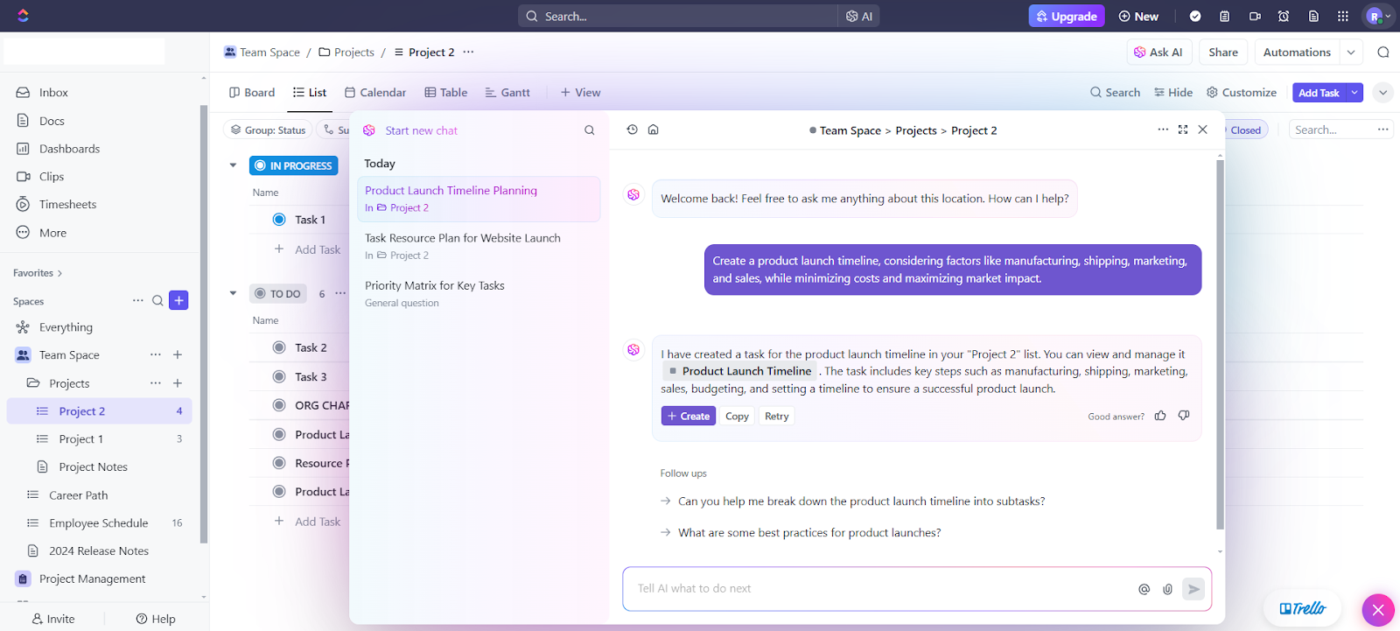
Task: Click the round chevron-down button beside Add Task
Action: 1383,92
